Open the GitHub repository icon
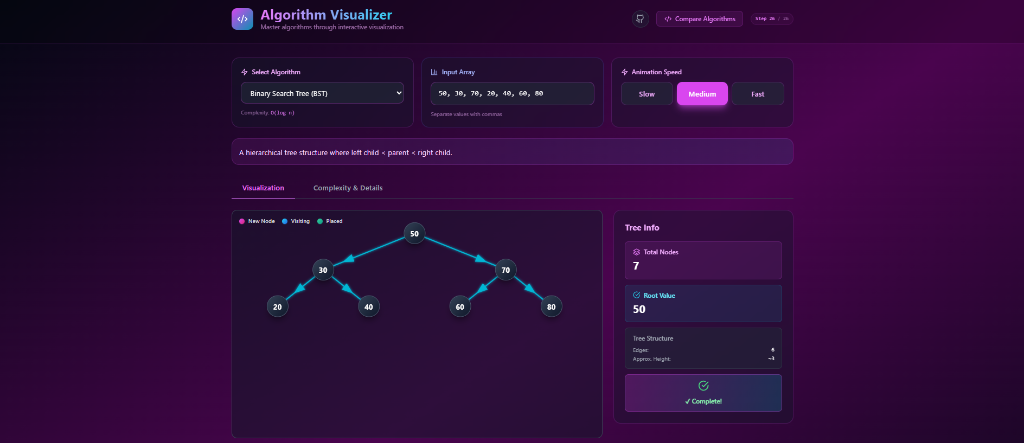Viewport: 1024px width, 443px height. [x=640, y=19]
